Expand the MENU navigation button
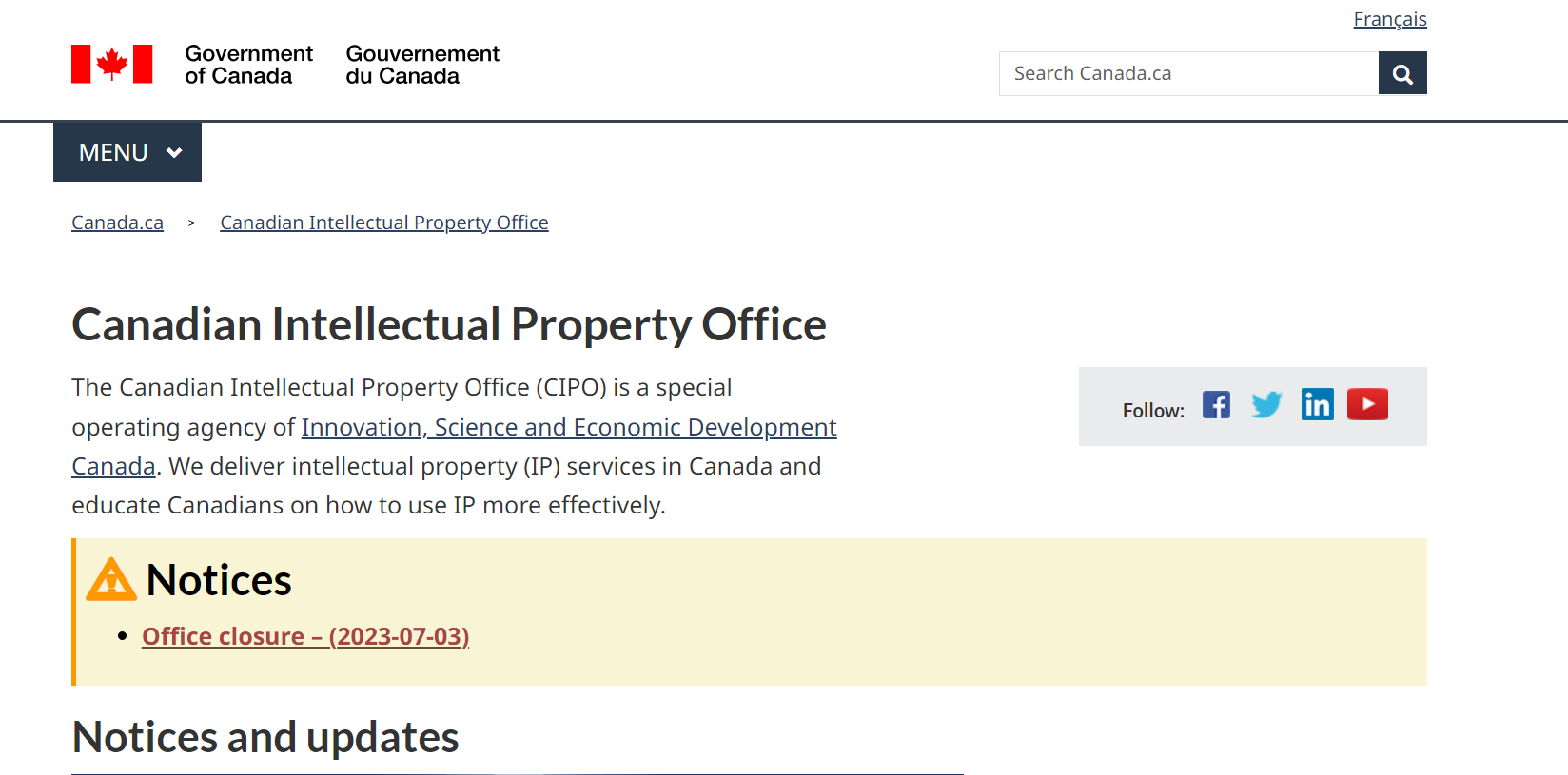1568x775 pixels. coord(114,152)
